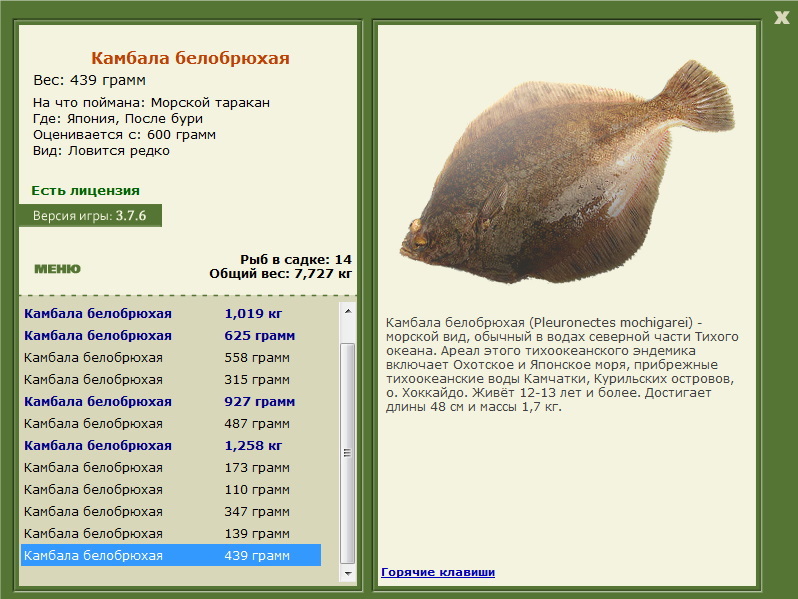Select the highlighted 439 грамм fish entry
The width and height of the screenshot is (798, 599).
[171, 555]
